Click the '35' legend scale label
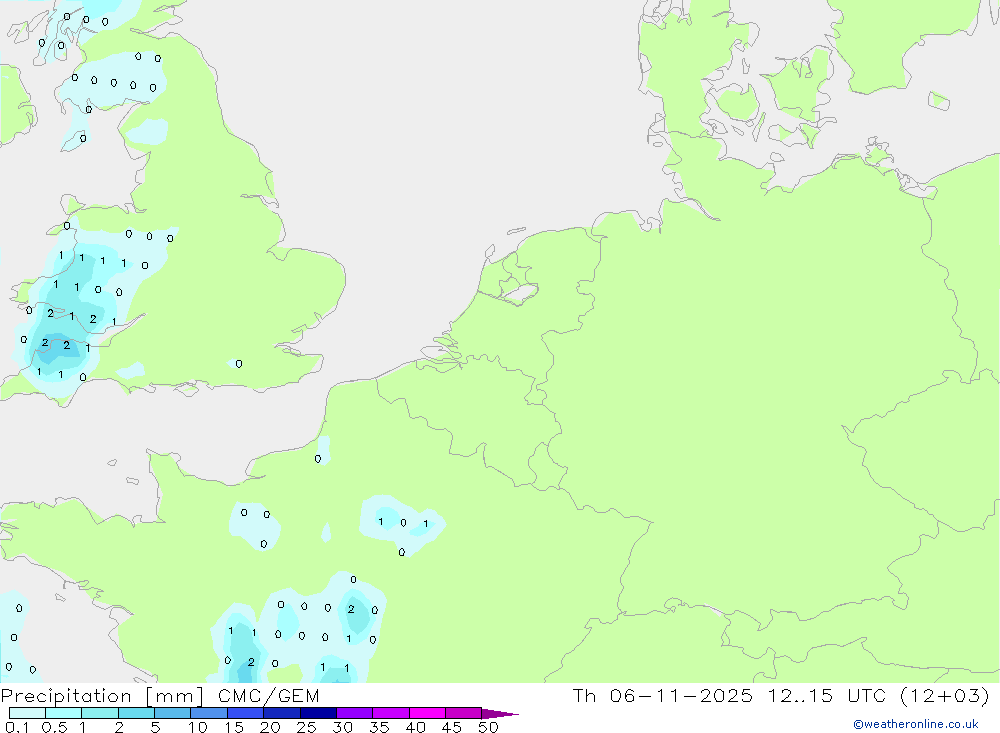 point(379,727)
